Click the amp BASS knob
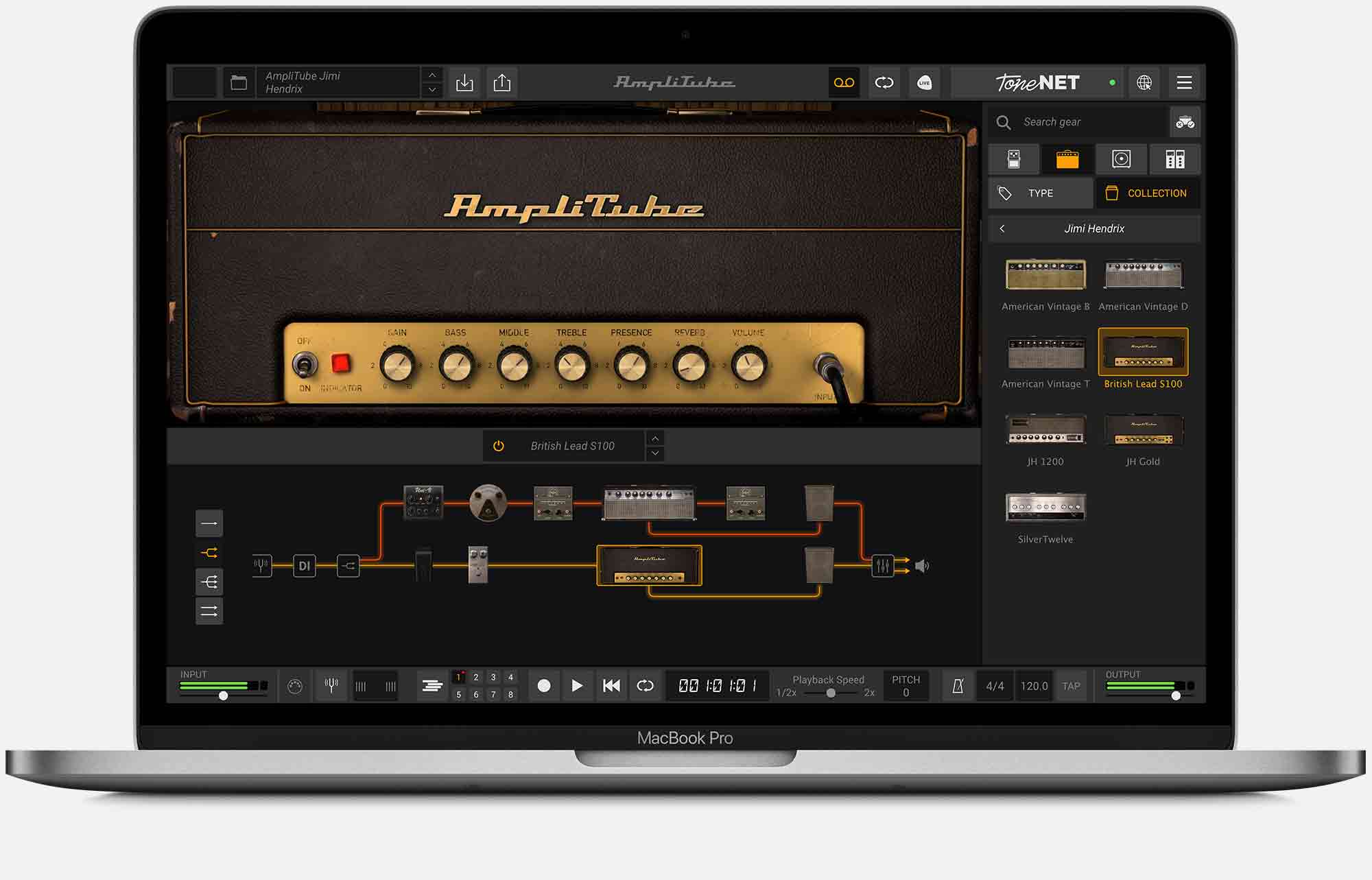Viewport: 1372px width, 880px height. tap(456, 364)
